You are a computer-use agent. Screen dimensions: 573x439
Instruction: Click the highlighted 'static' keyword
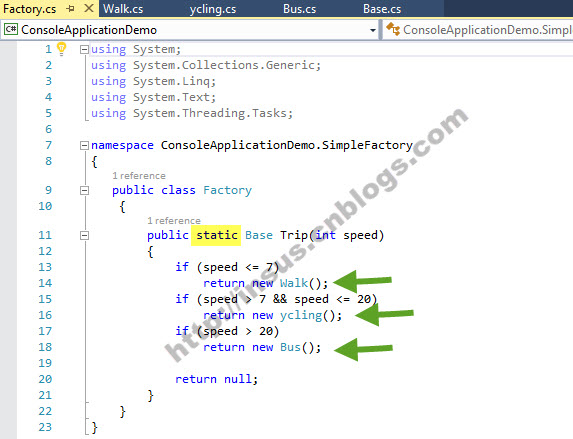216,235
